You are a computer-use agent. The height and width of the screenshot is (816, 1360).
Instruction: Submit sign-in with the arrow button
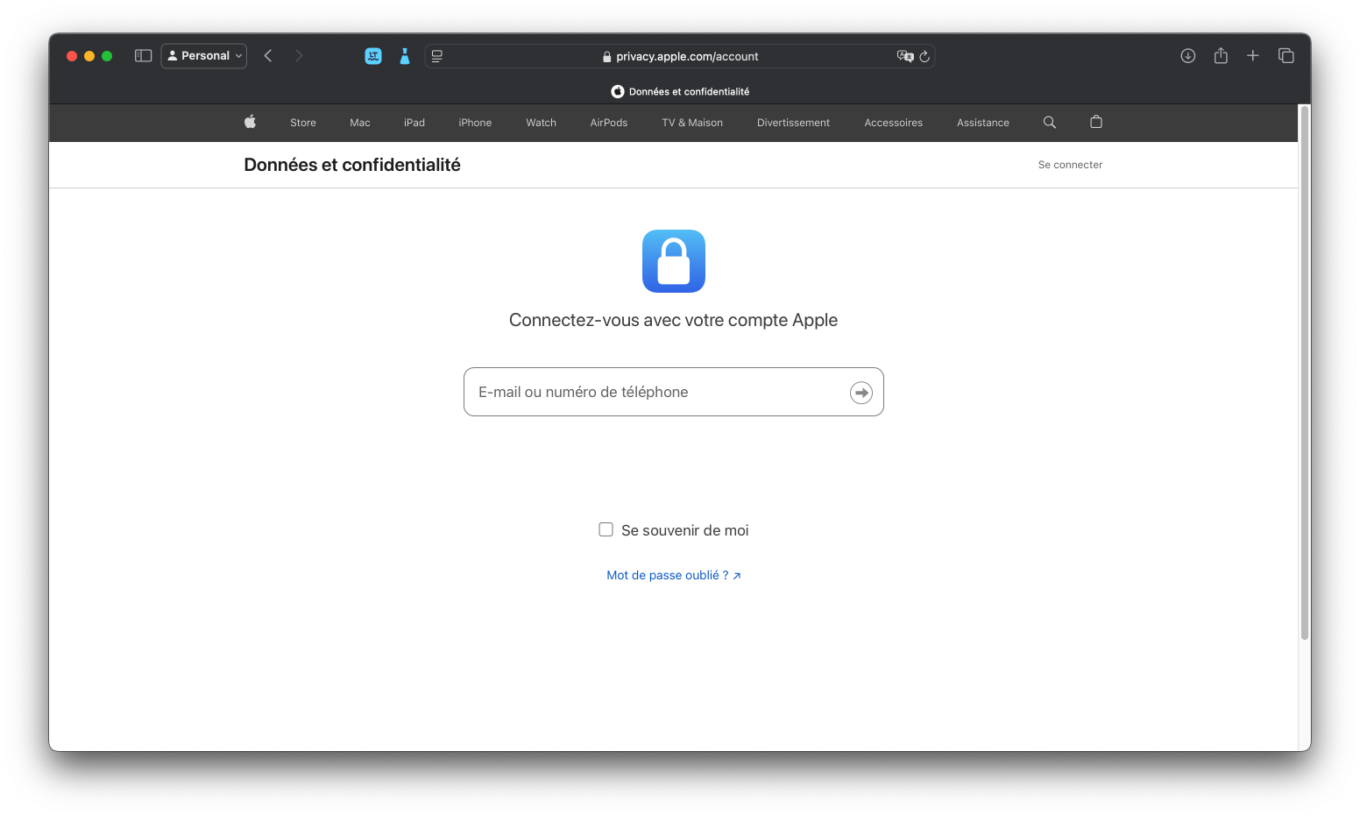tap(861, 393)
